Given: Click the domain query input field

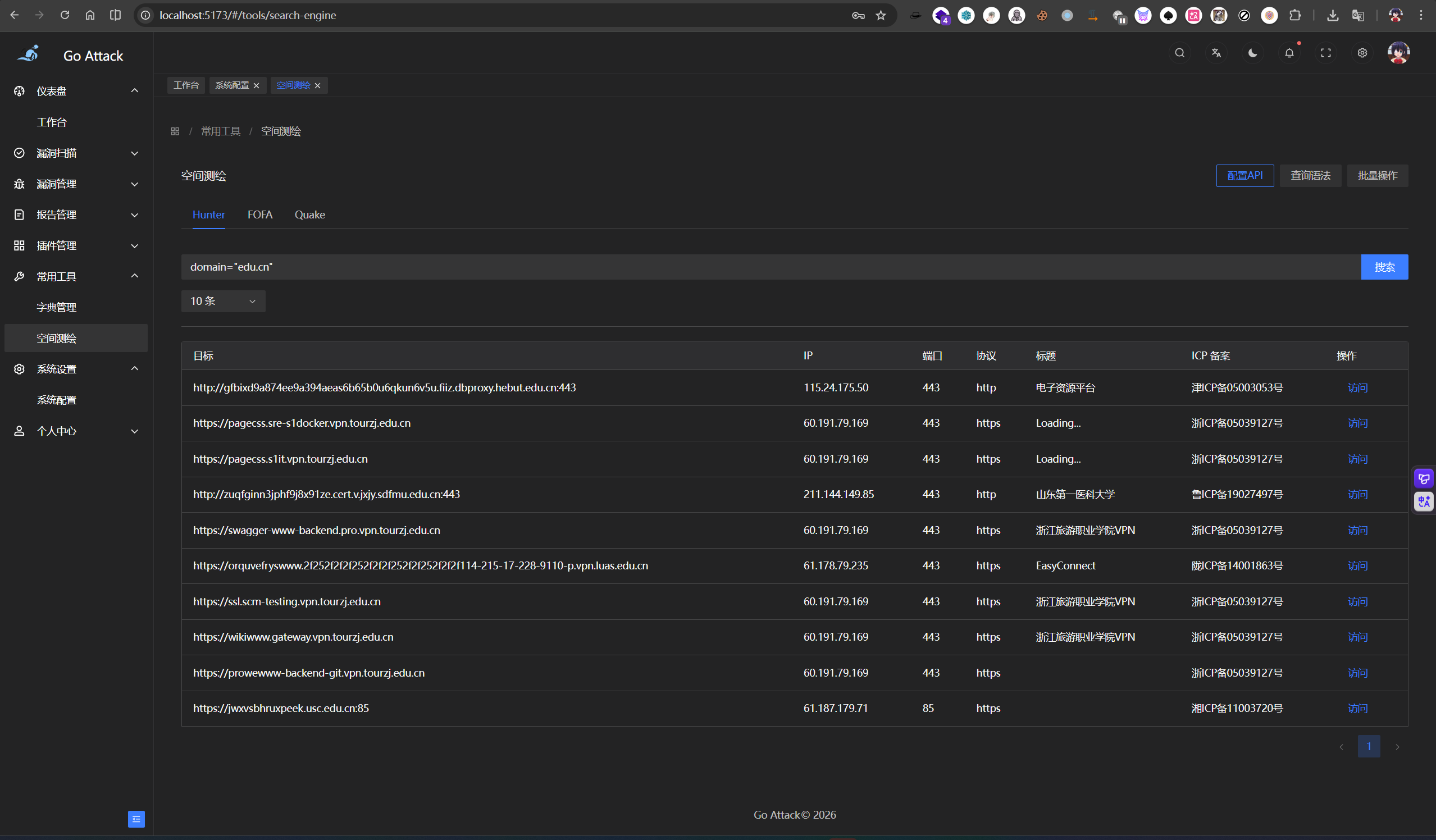Looking at the screenshot, I should [x=769, y=267].
